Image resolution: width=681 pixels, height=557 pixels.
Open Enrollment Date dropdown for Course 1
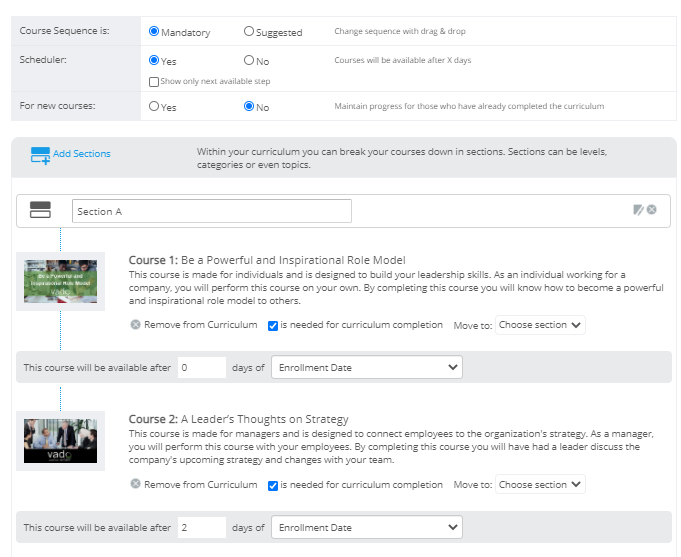(x=367, y=368)
